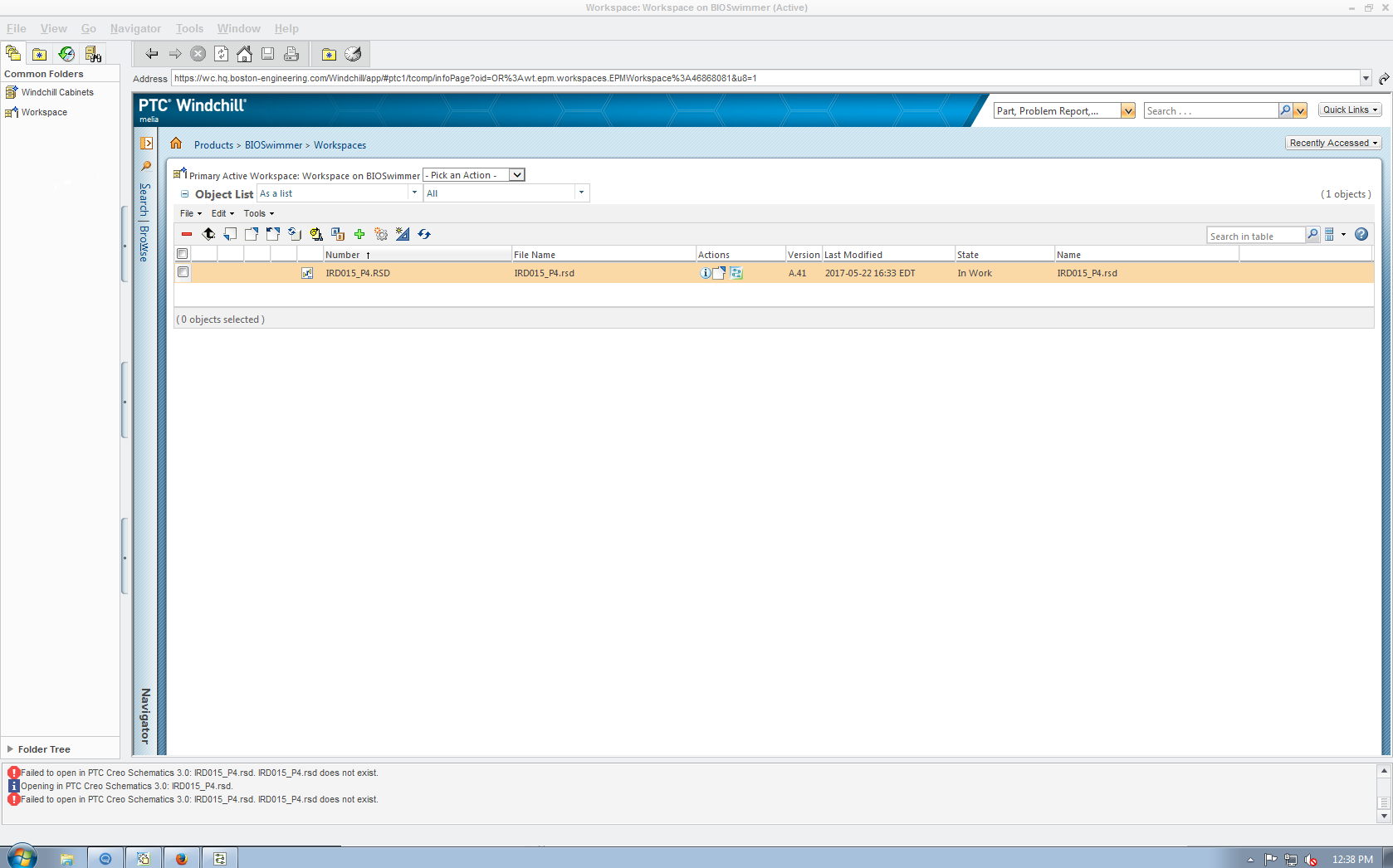Click the satellite dish icon in browser toolbar
The width and height of the screenshot is (1393, 868).
353,54
